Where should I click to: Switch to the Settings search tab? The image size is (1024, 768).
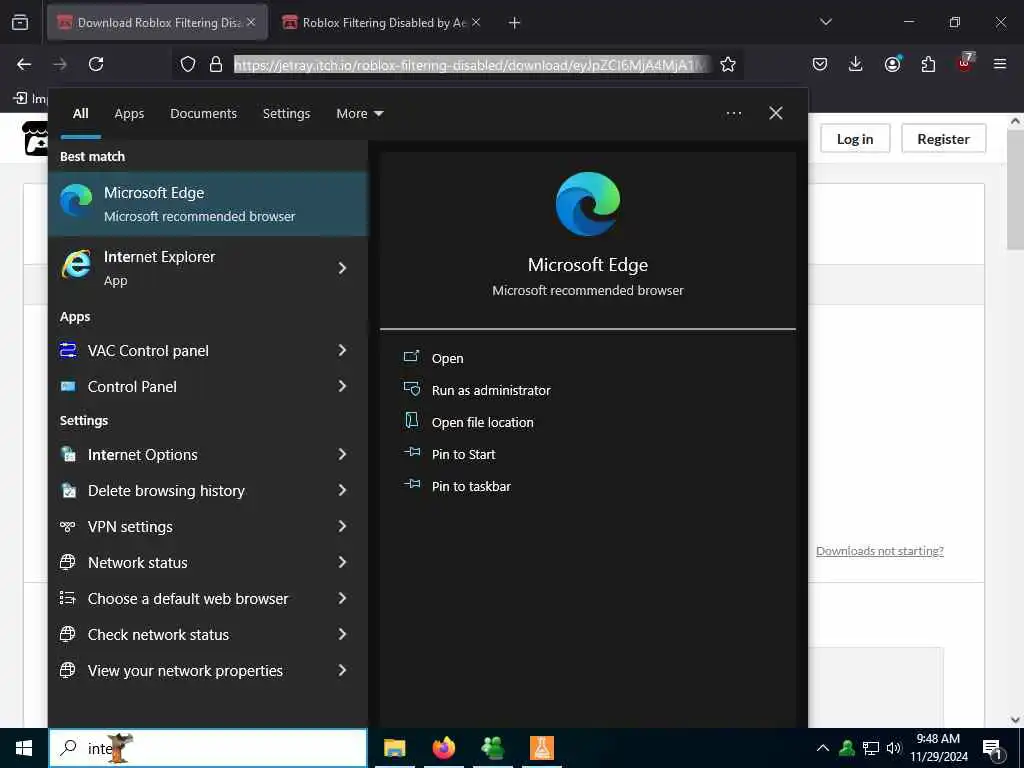click(x=286, y=114)
